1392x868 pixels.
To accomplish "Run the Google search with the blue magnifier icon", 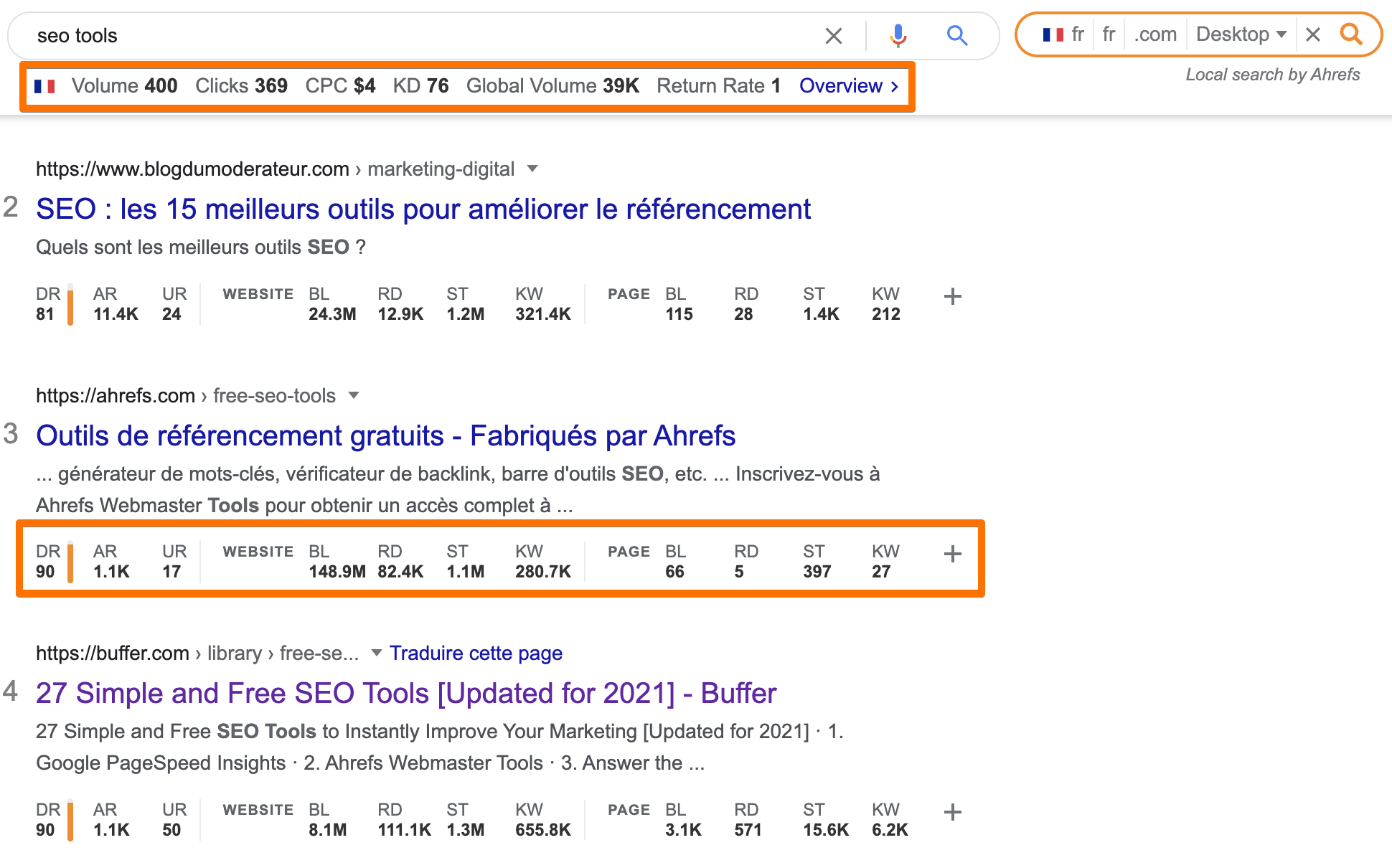I will (x=957, y=36).
